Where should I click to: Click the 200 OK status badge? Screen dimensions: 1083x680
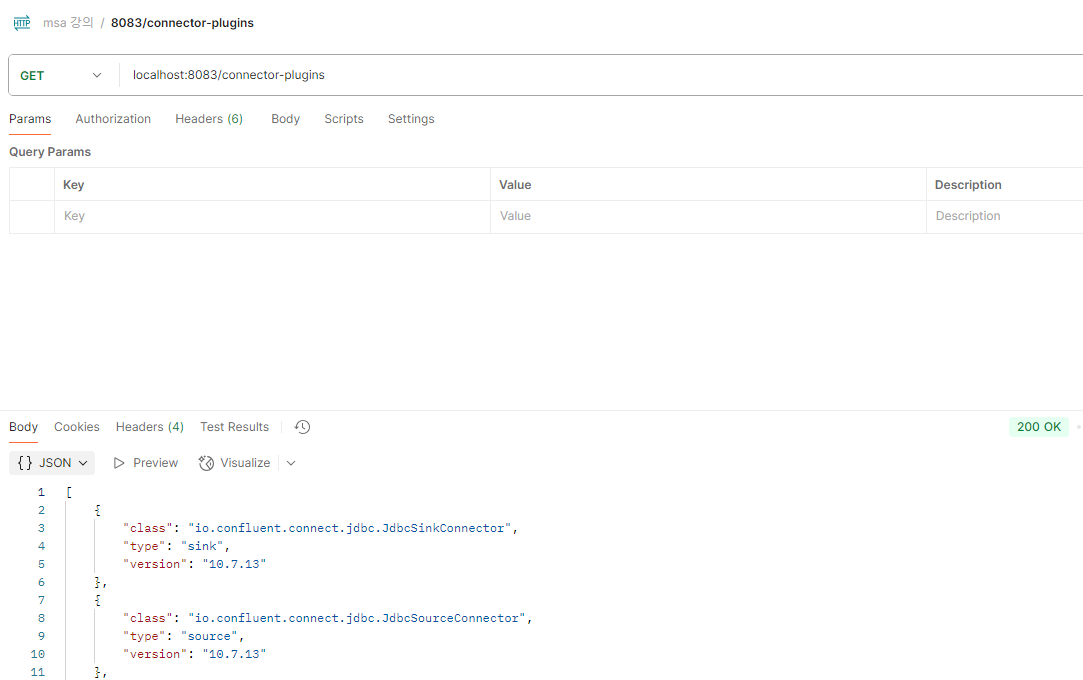coord(1038,427)
